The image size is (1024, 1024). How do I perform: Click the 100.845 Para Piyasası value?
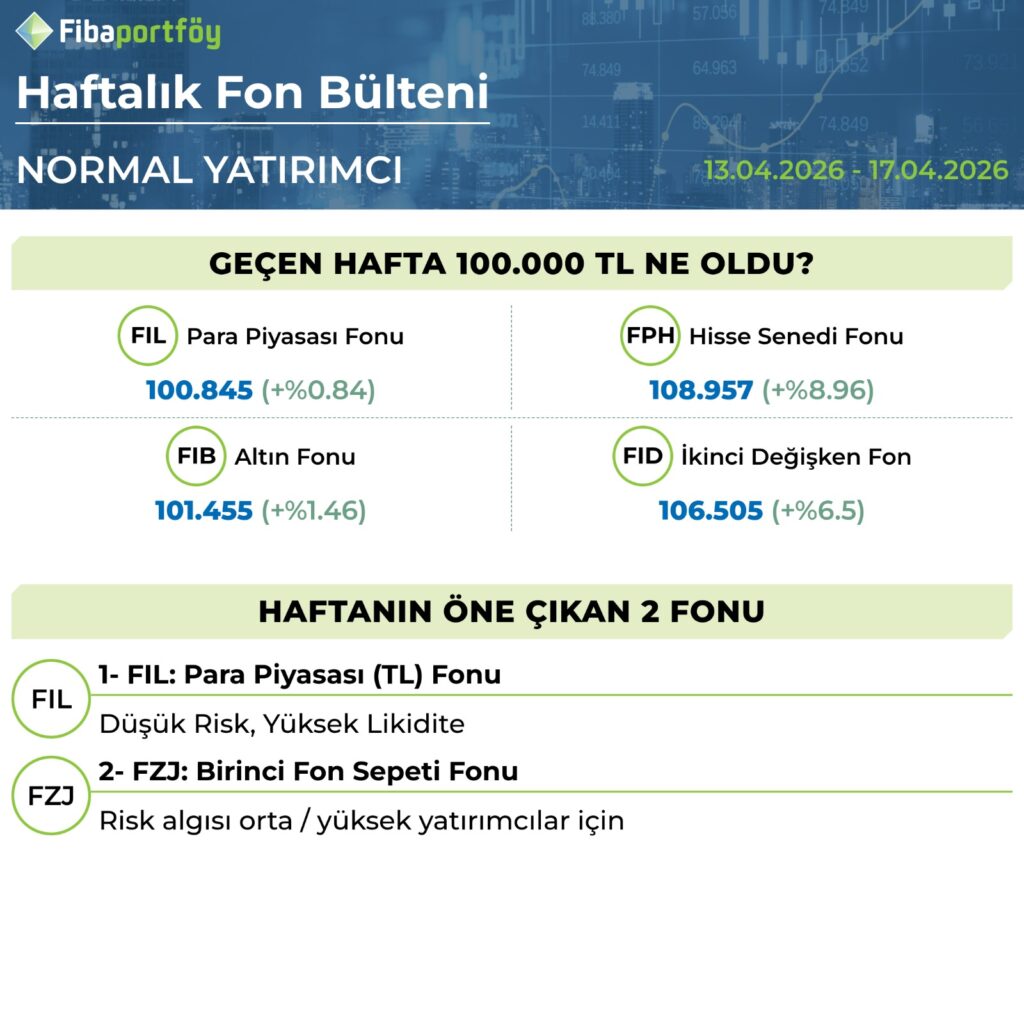199,390
